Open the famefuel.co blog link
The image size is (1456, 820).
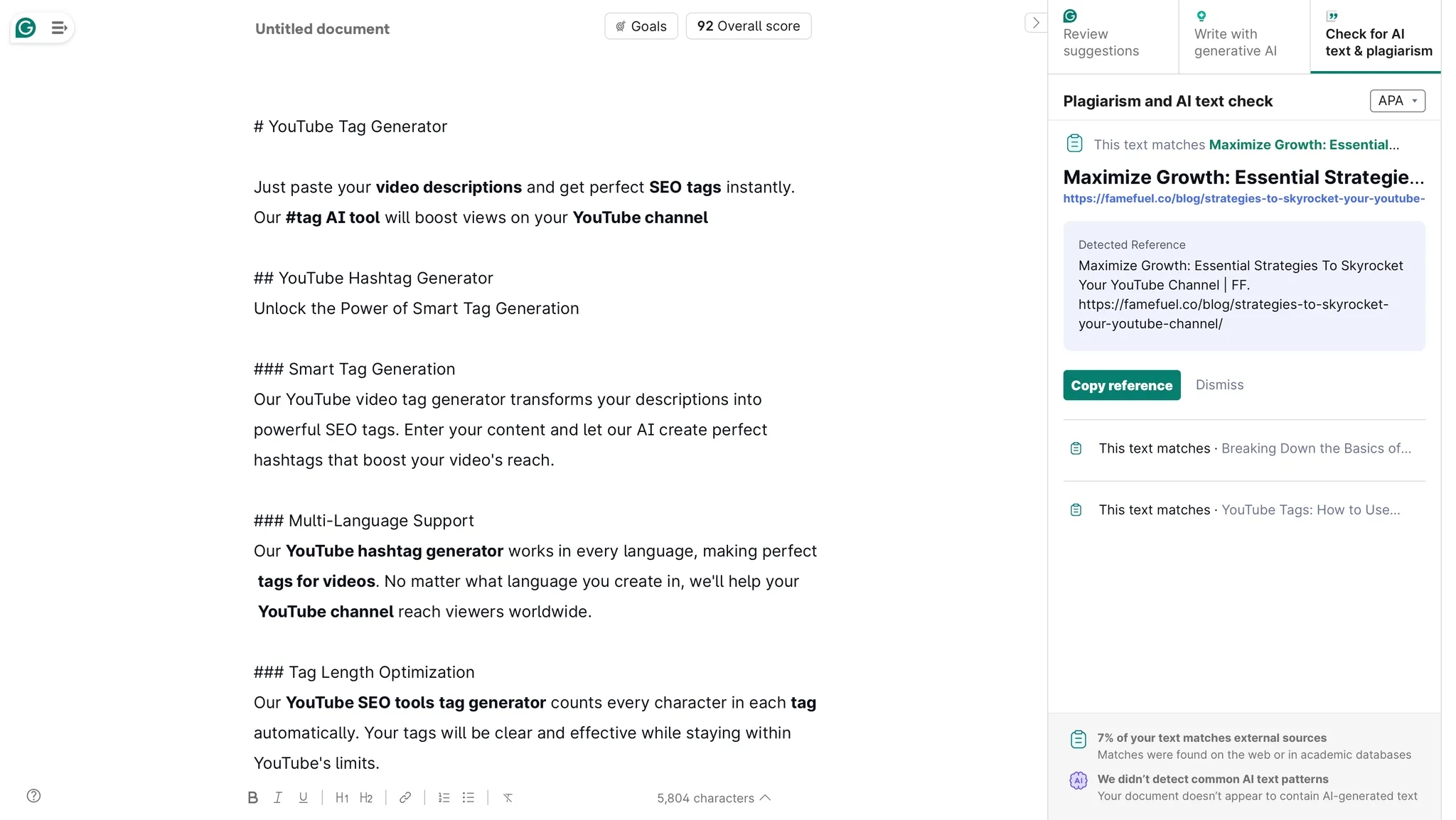click(x=1244, y=198)
